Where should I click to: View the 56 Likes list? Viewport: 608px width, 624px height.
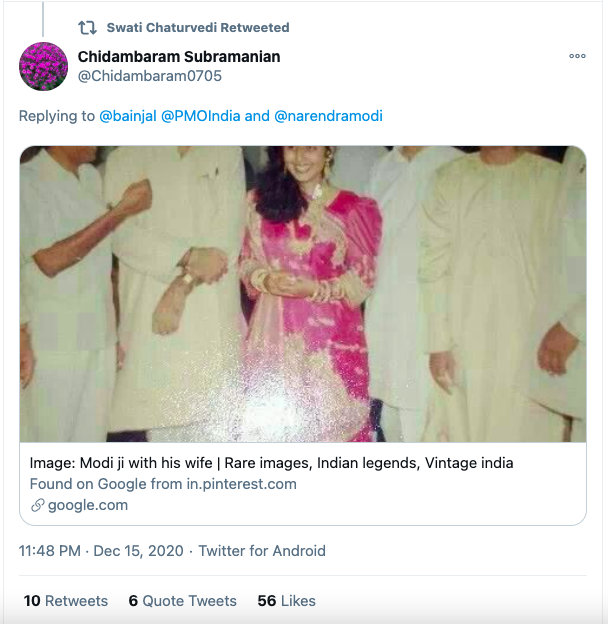pos(286,601)
